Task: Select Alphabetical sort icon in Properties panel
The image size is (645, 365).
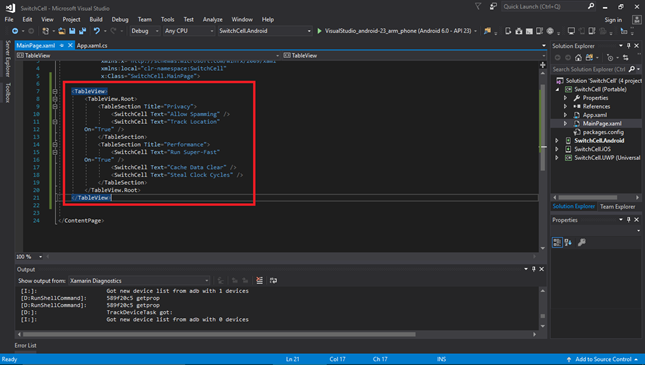Action: [x=568, y=242]
